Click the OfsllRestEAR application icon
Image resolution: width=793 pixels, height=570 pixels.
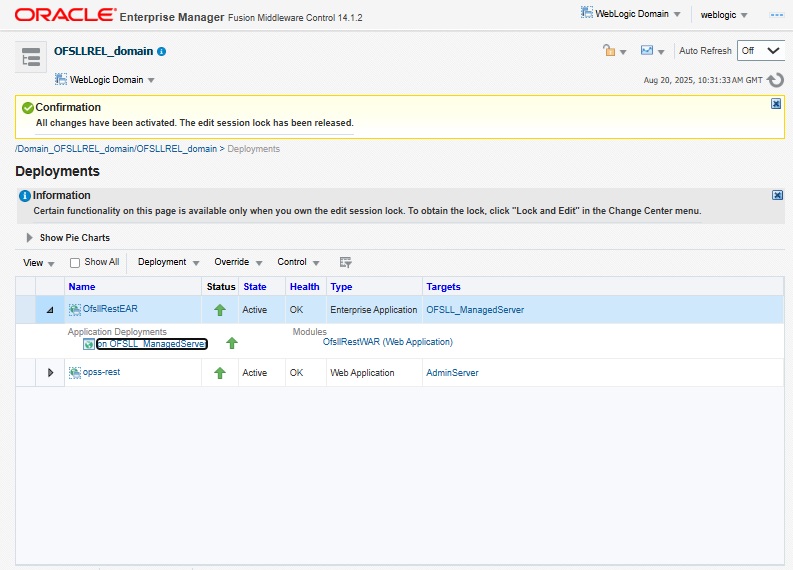(75, 310)
